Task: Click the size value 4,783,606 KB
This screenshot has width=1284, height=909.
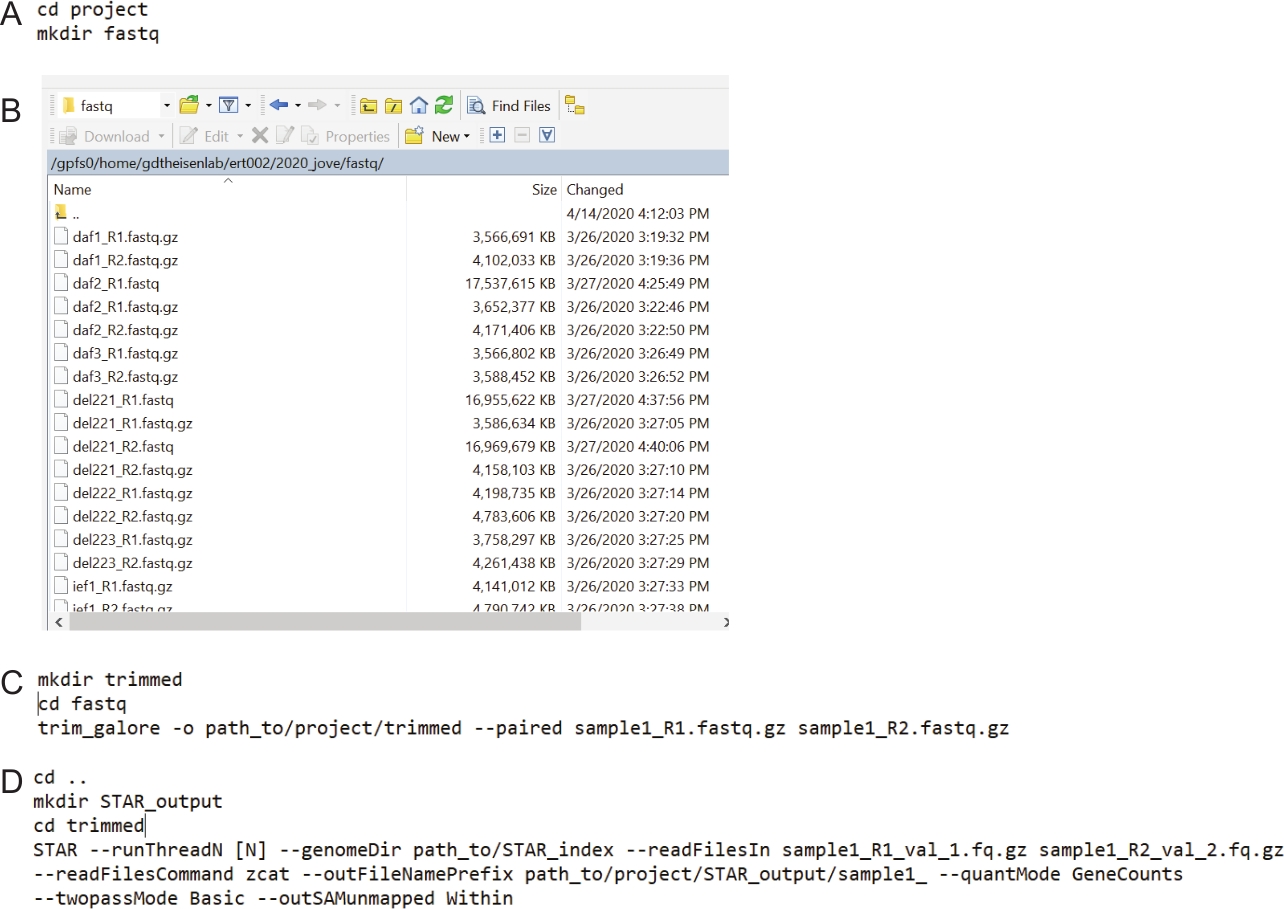Action: click(x=513, y=517)
